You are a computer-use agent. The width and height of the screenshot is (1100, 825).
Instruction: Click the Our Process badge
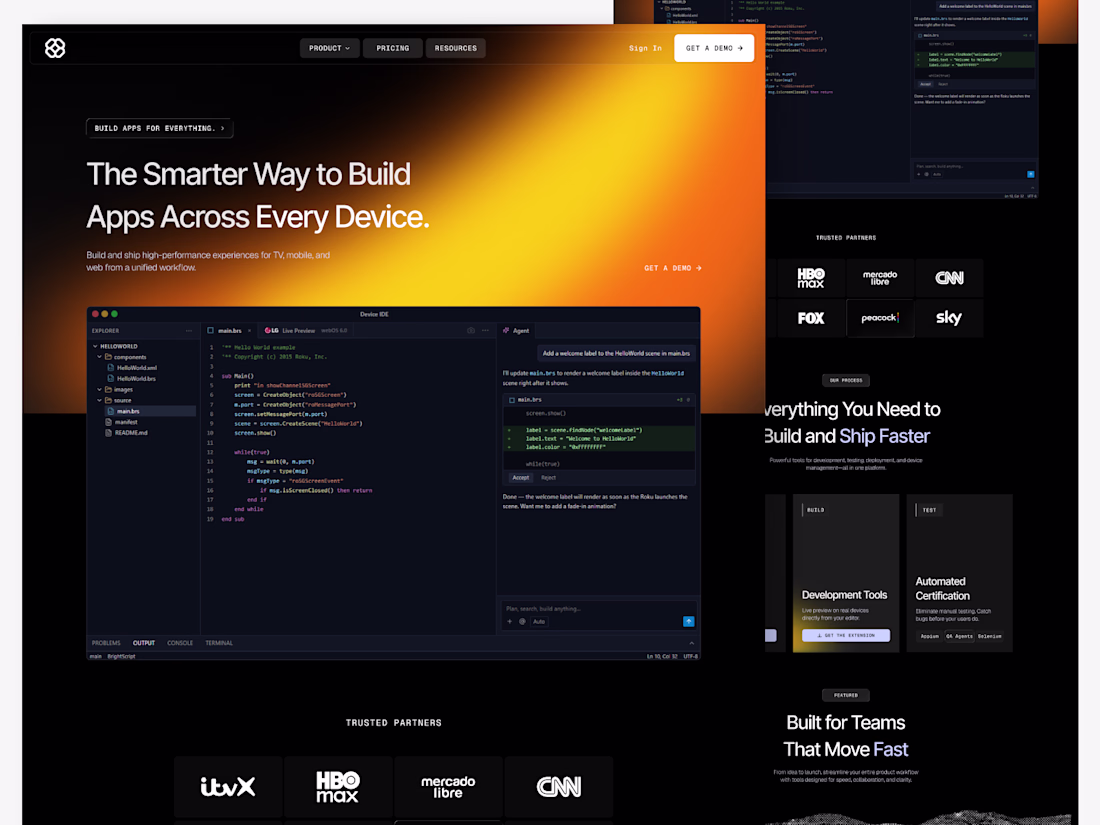[x=846, y=380]
